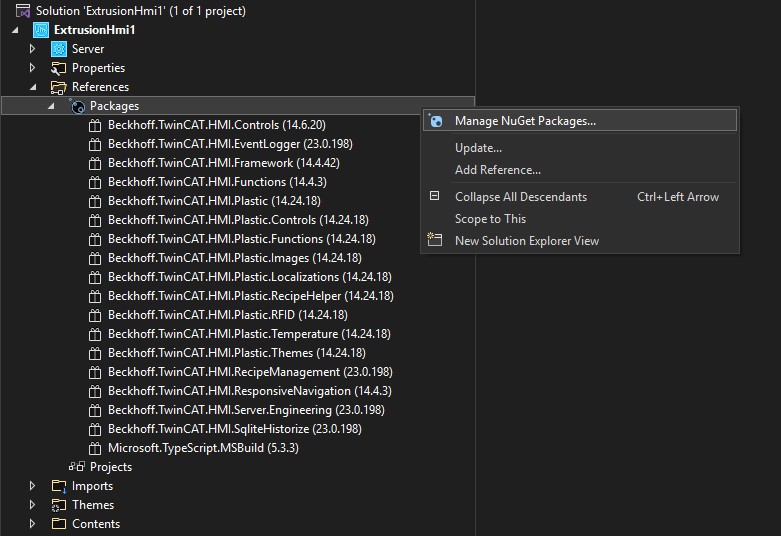Click package icon beside Beckhoff.TwinCAT.HMI.Plastic (14.24.18)

[x=95, y=201]
